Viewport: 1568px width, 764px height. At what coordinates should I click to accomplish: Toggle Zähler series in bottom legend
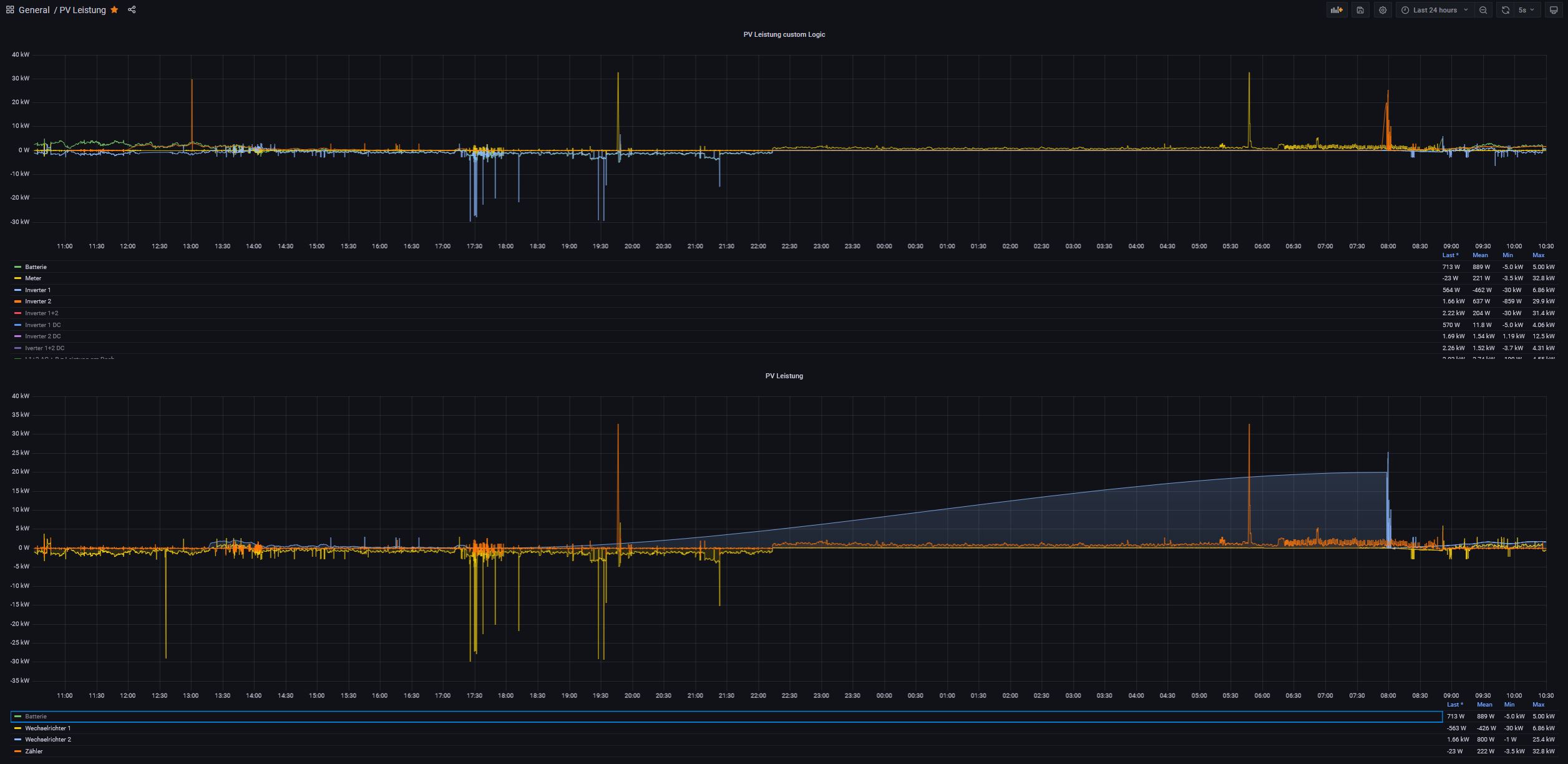(x=34, y=752)
